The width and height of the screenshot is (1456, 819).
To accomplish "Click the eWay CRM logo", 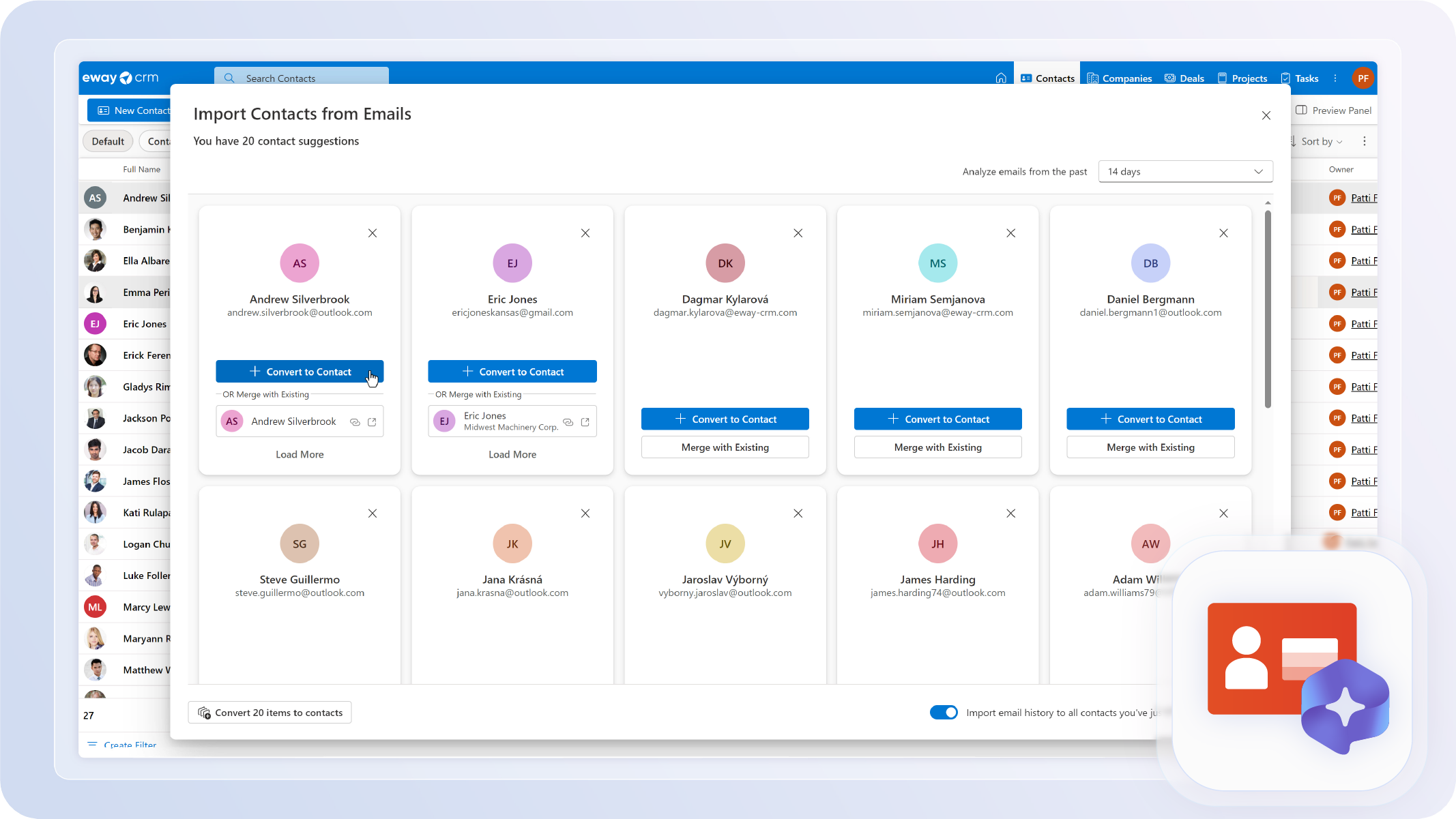I will coord(121,78).
